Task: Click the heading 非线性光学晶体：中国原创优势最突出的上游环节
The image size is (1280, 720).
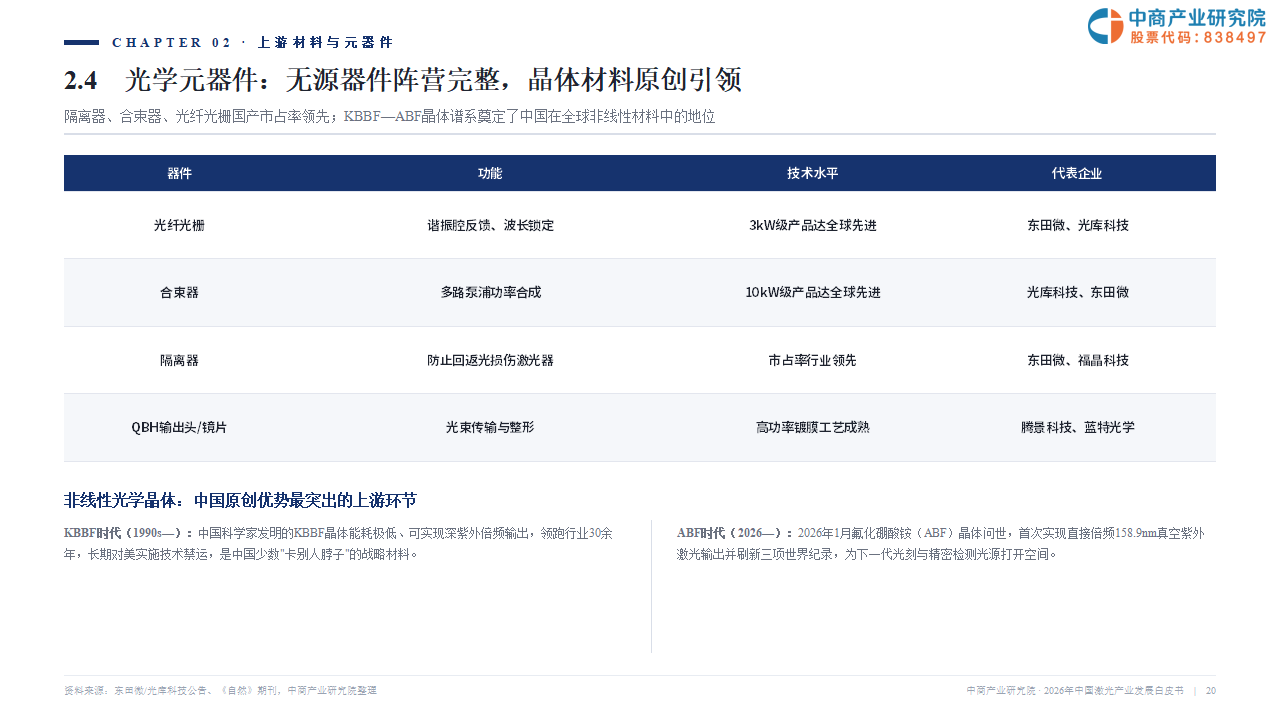Action: click(x=240, y=500)
